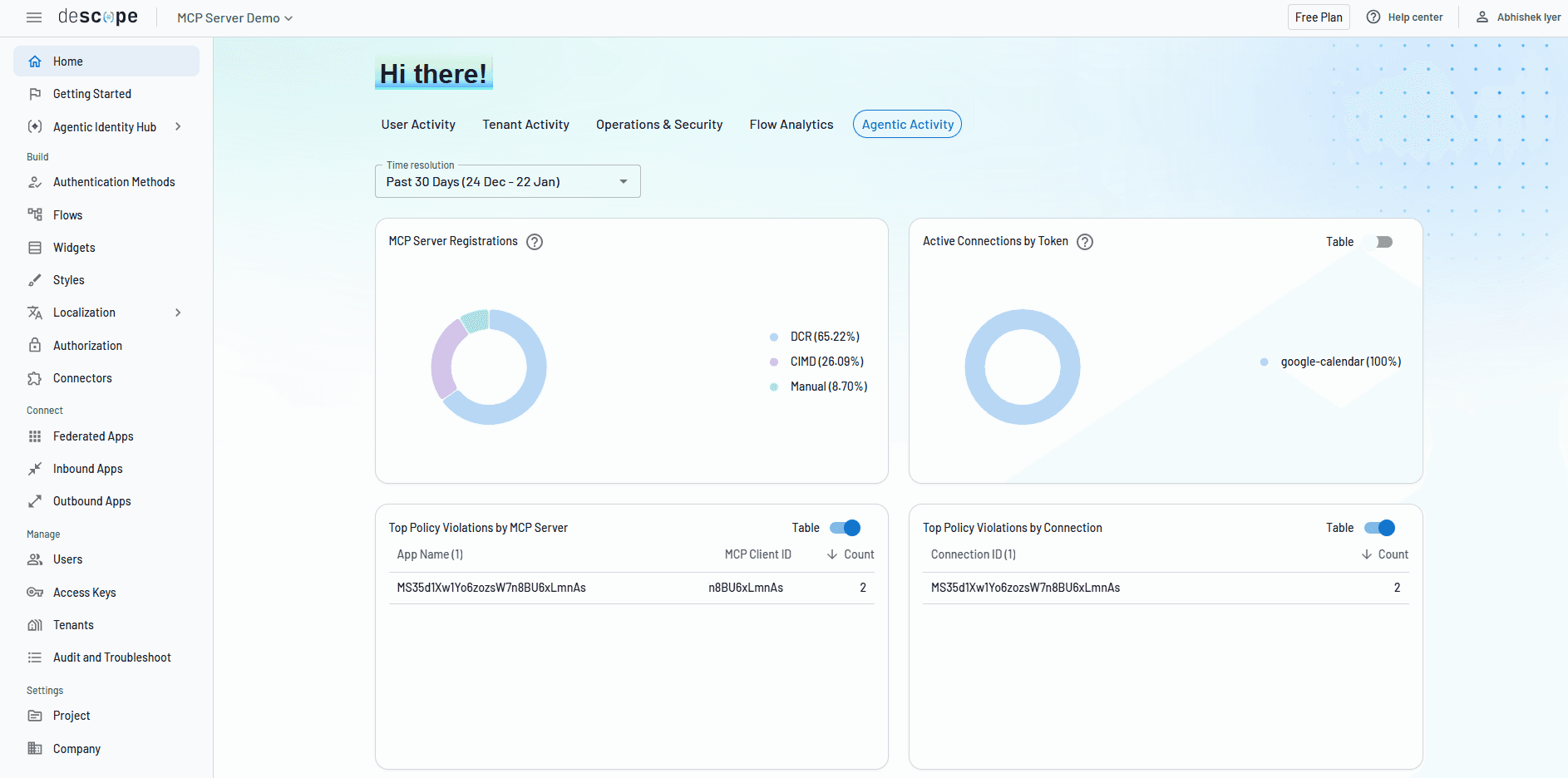This screenshot has height=778, width=1568.
Task: Disable Table view for Top Policy Violations by MCP Server
Action: click(x=843, y=528)
